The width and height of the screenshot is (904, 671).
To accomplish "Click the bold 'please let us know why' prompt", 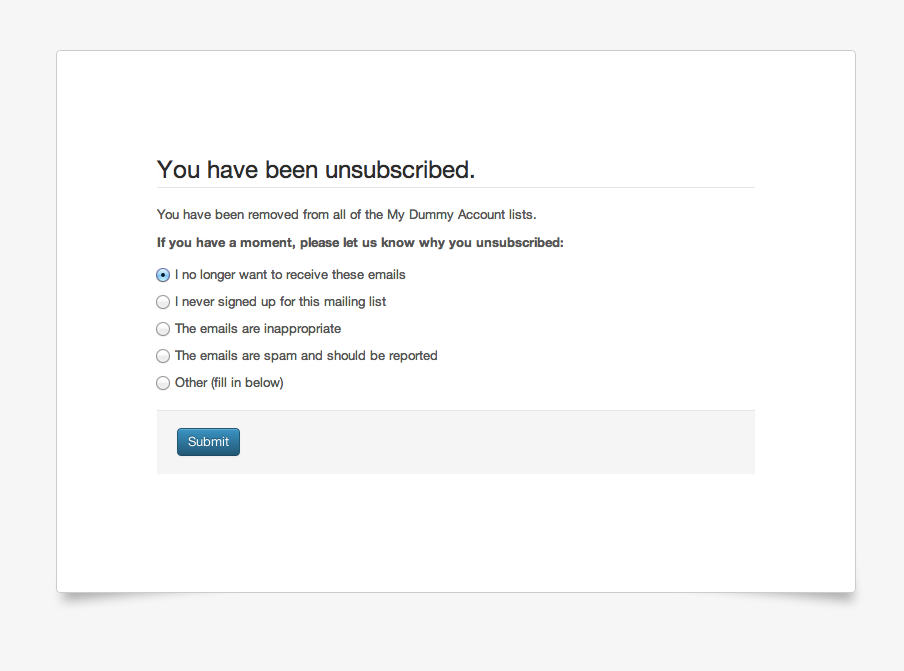I will 360,243.
